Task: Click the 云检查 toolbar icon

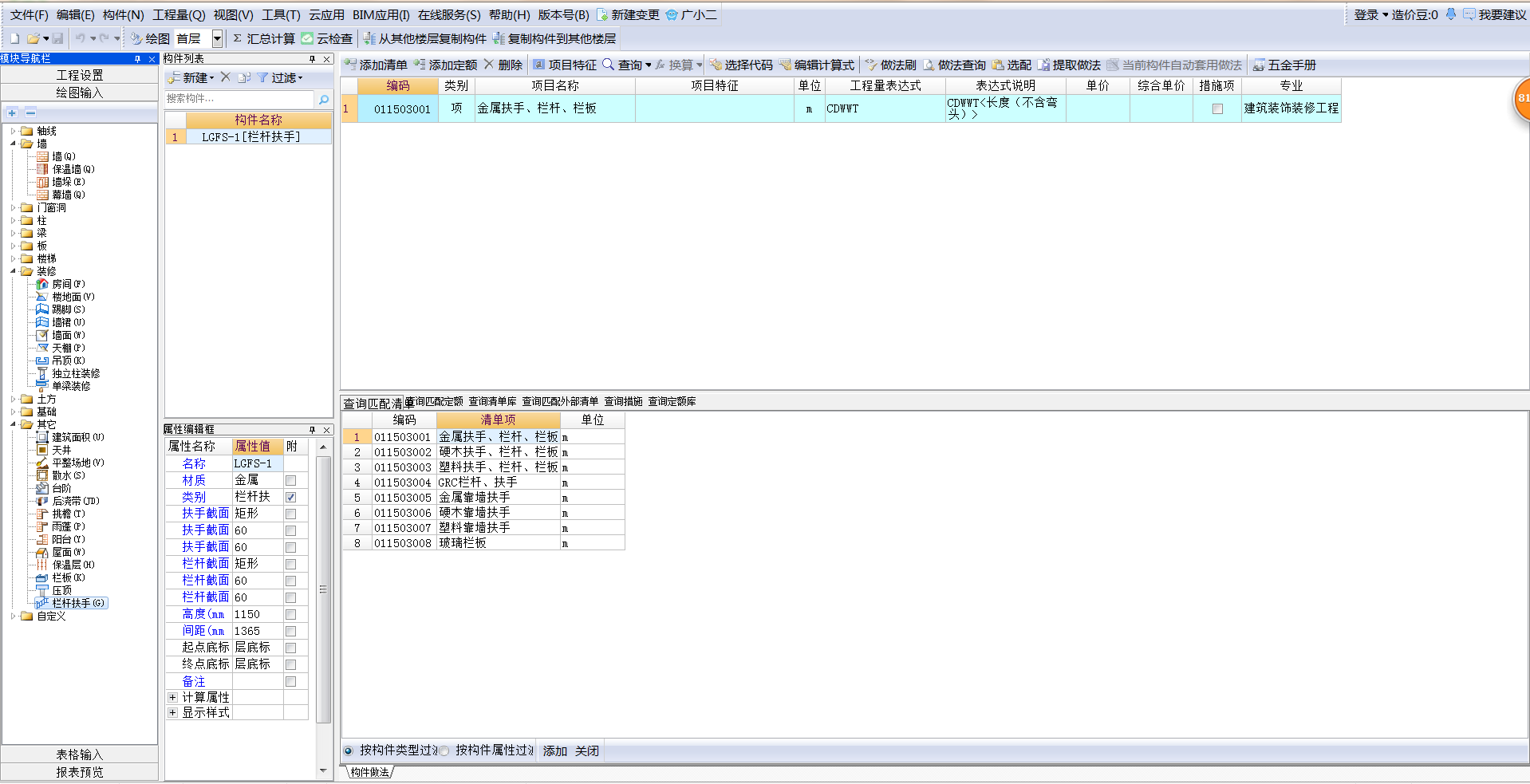Action: [x=307, y=38]
